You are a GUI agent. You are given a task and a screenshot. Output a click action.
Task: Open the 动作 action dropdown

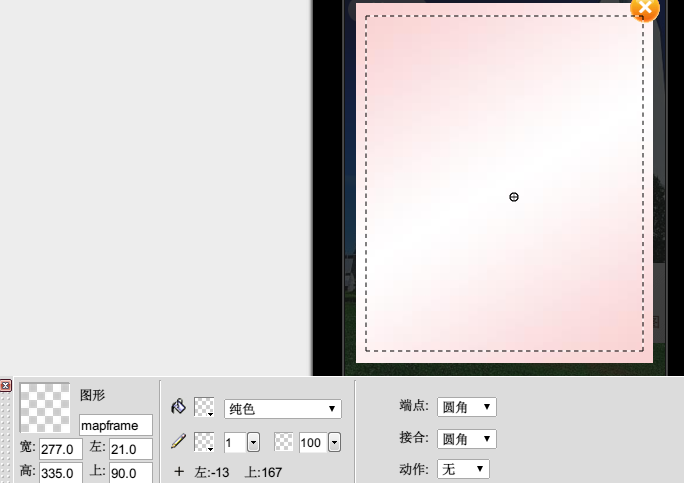coord(463,469)
